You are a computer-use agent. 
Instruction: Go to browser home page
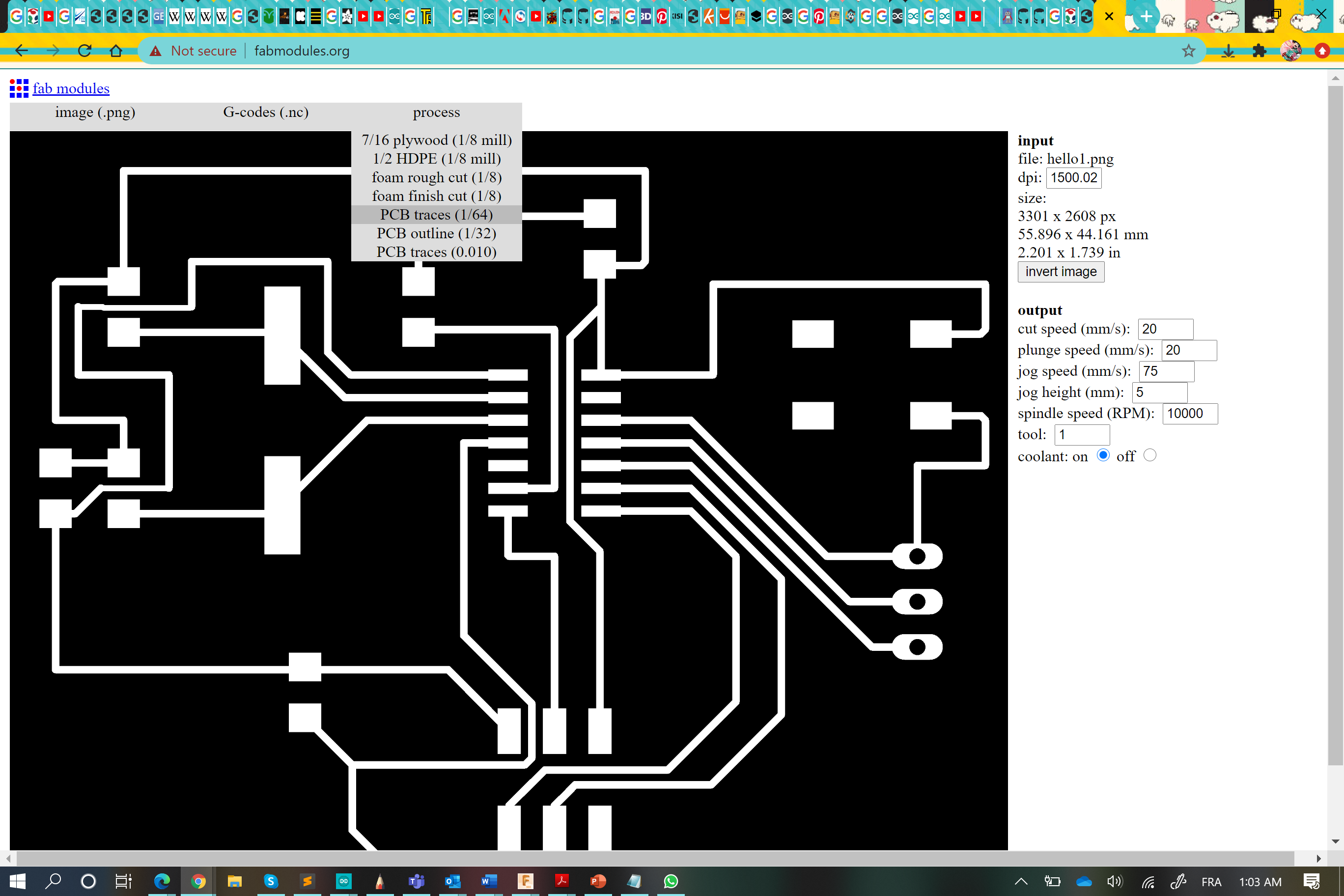[116, 51]
